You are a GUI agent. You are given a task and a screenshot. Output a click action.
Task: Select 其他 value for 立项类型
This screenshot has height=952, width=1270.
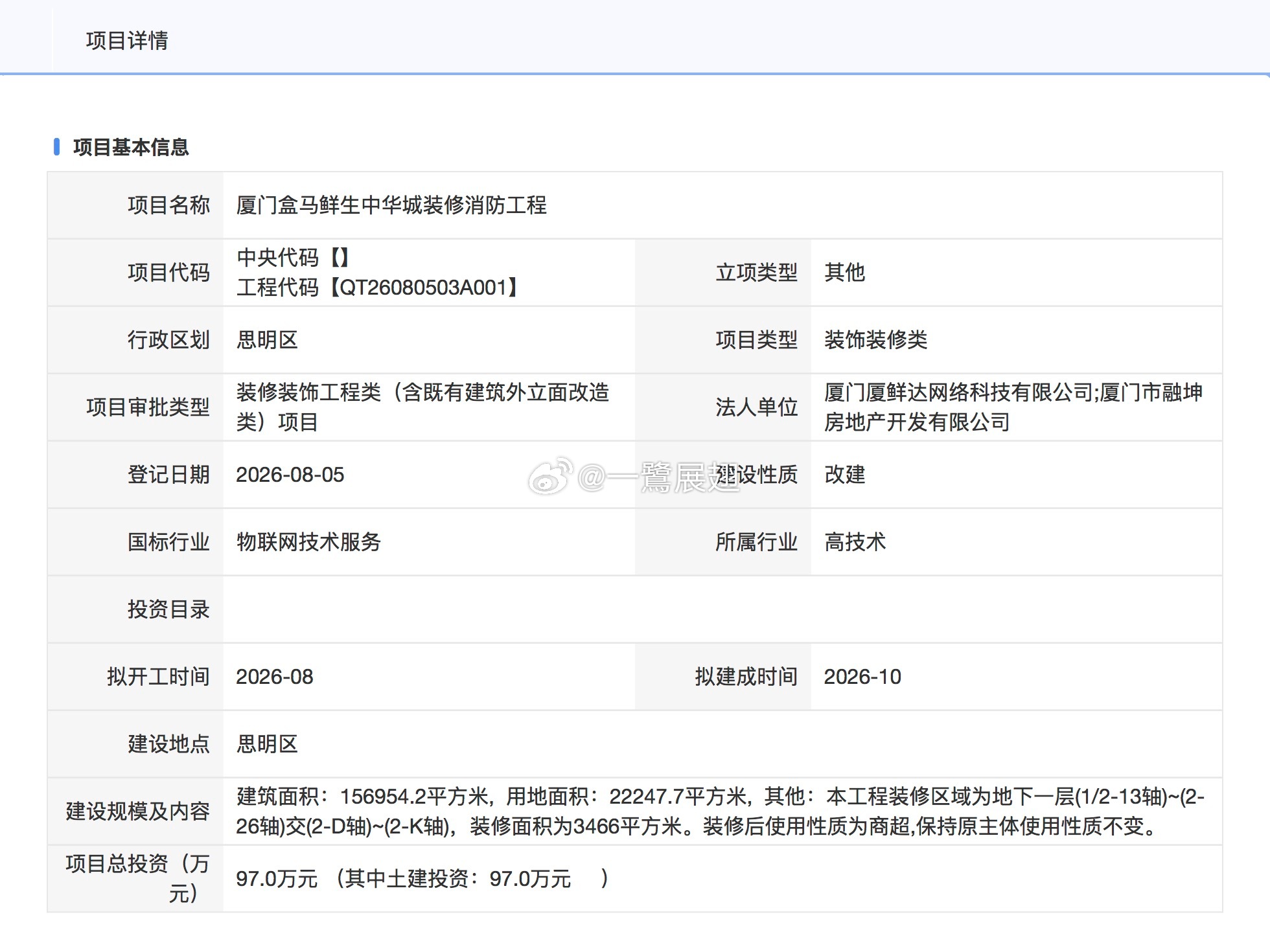click(x=845, y=273)
